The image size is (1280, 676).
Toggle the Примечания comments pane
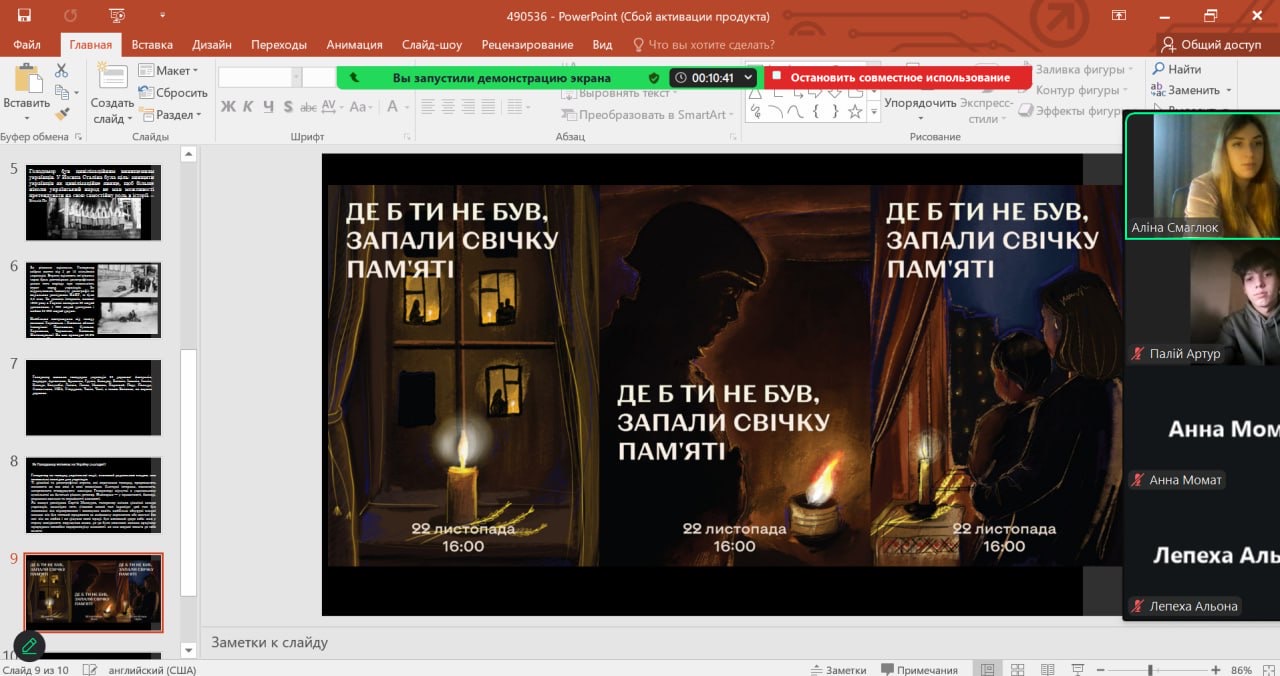(919, 670)
